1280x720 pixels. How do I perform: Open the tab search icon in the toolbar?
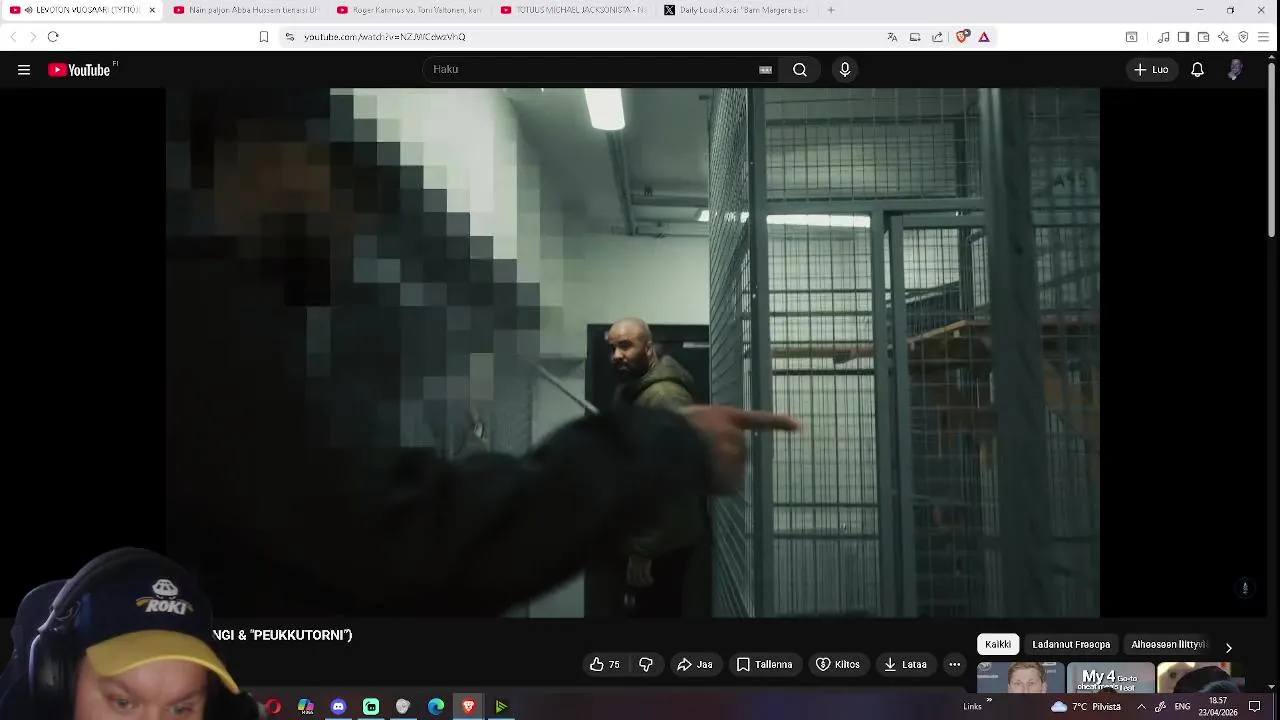[1132, 37]
